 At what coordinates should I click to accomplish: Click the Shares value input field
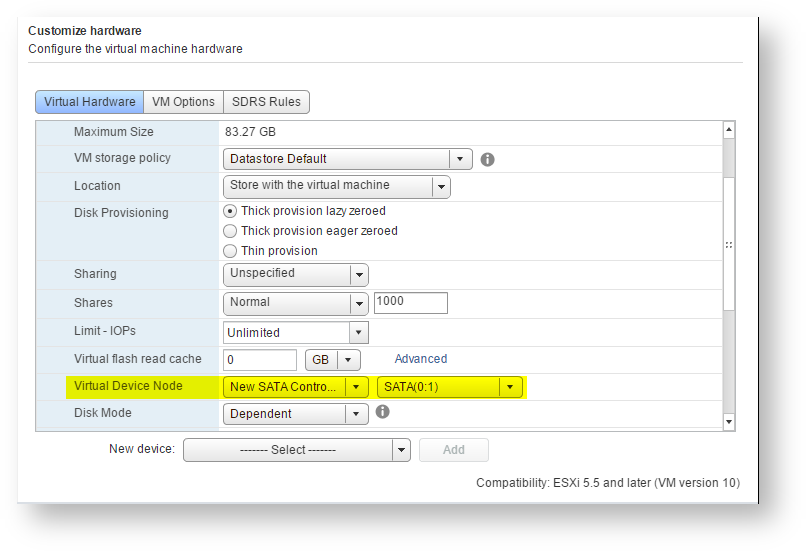[410, 303]
